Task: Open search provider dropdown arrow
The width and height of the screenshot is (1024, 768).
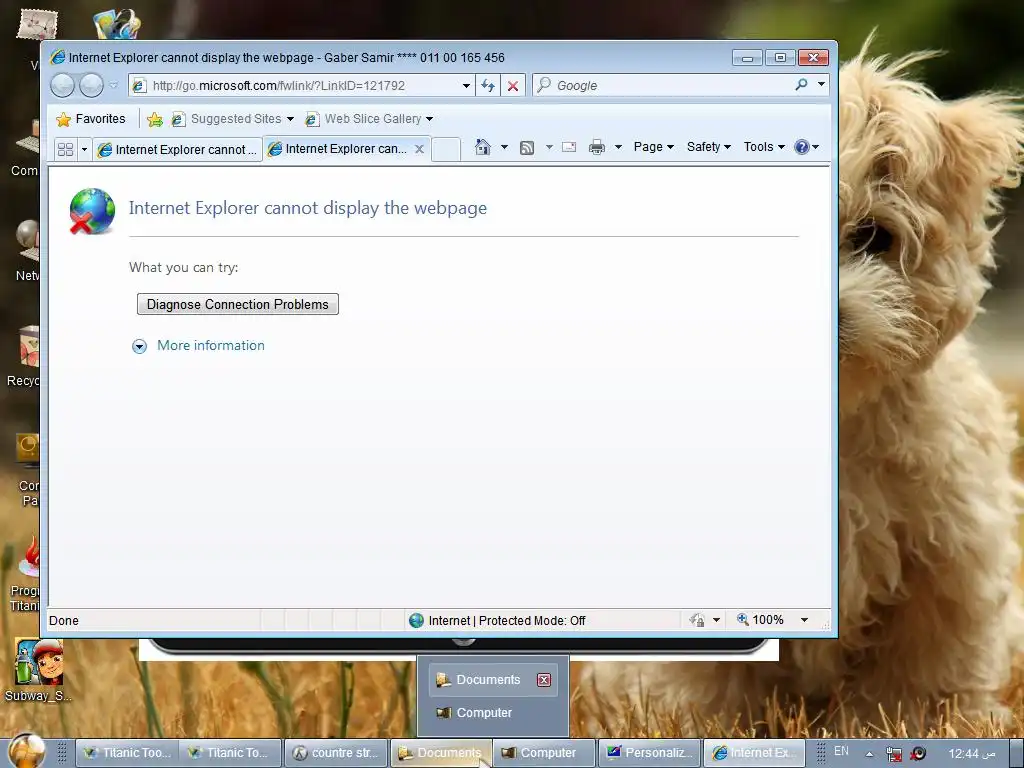Action: (822, 84)
